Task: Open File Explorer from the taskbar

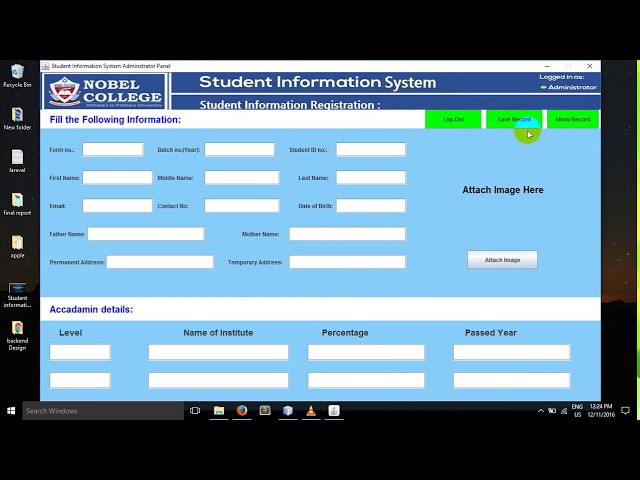Action: 219,411
